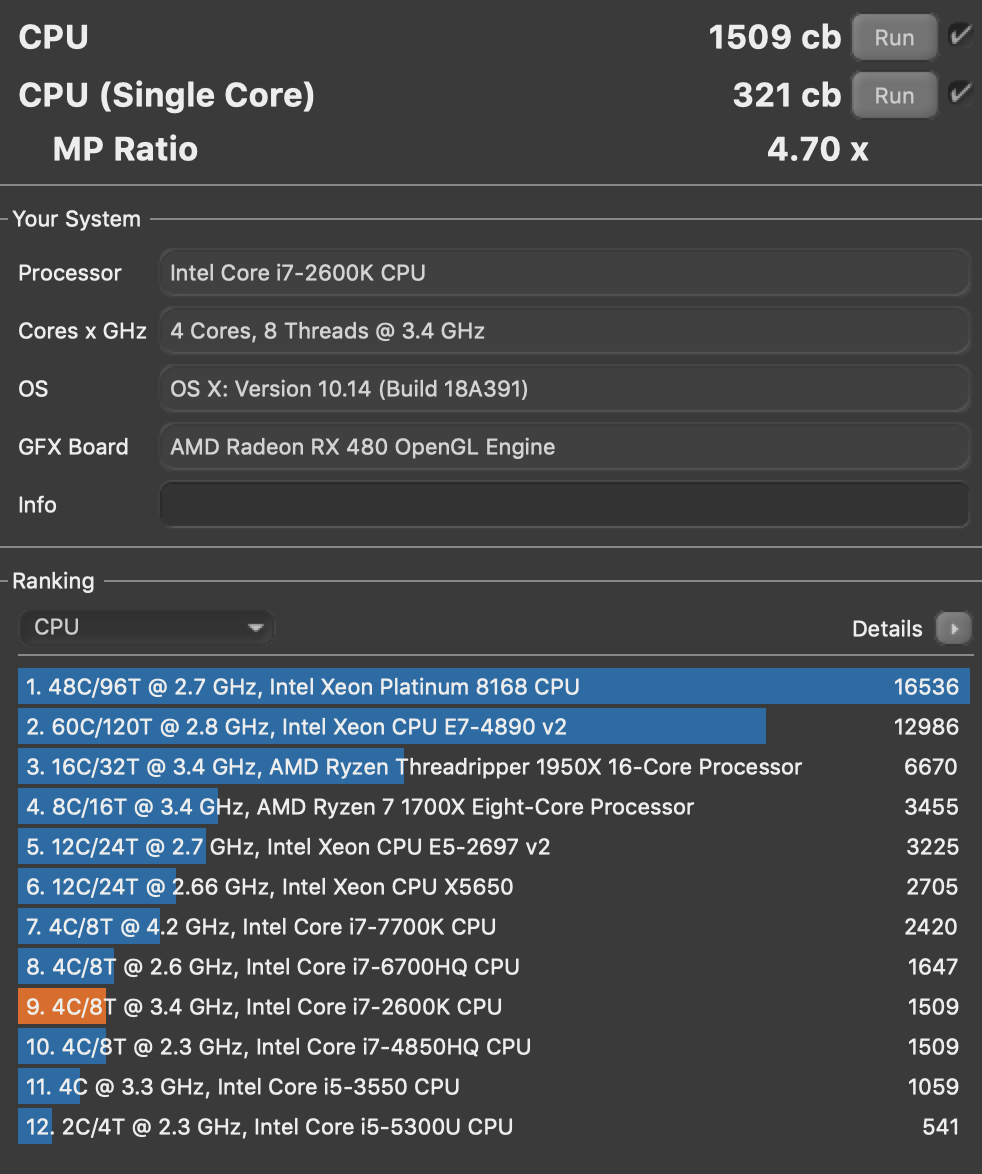Image resolution: width=982 pixels, height=1174 pixels.
Task: Select the Core i7-4850HQ ranking row
Action: (x=494, y=1047)
